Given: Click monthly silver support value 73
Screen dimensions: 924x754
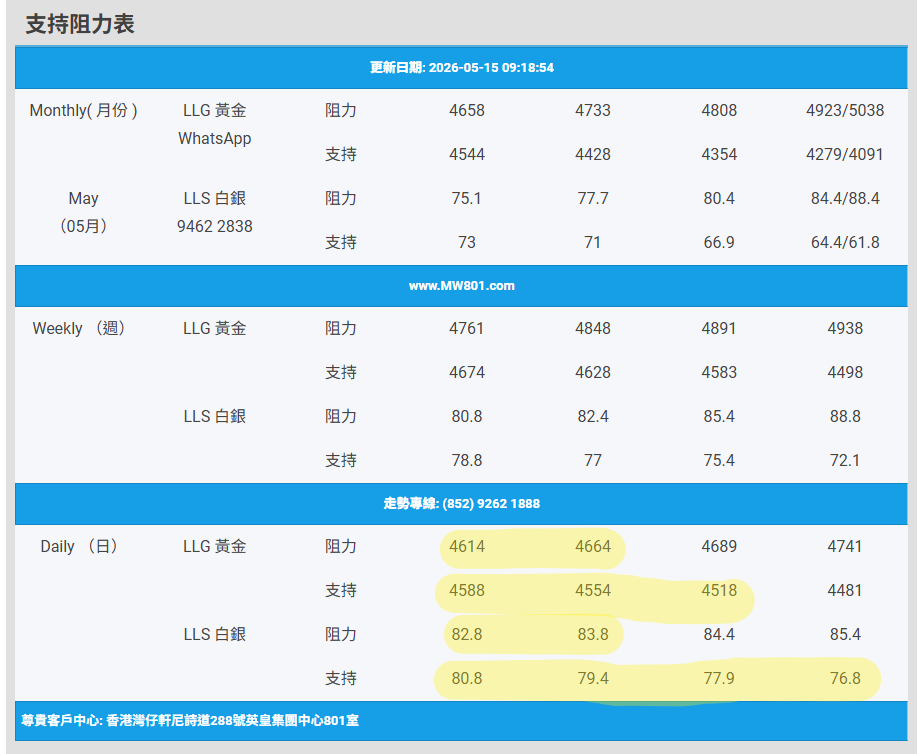Looking at the screenshot, I should click(467, 242).
